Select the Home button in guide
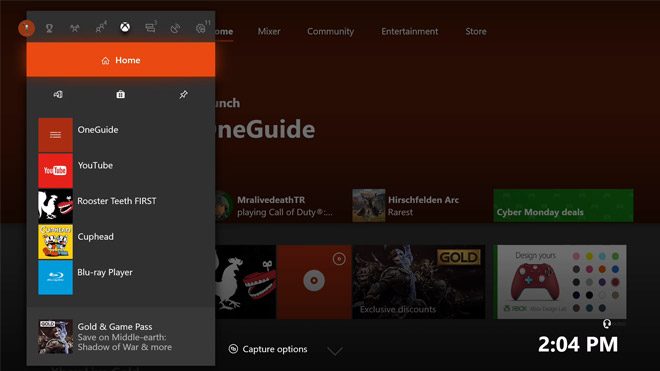The width and height of the screenshot is (660, 371). [x=121, y=60]
